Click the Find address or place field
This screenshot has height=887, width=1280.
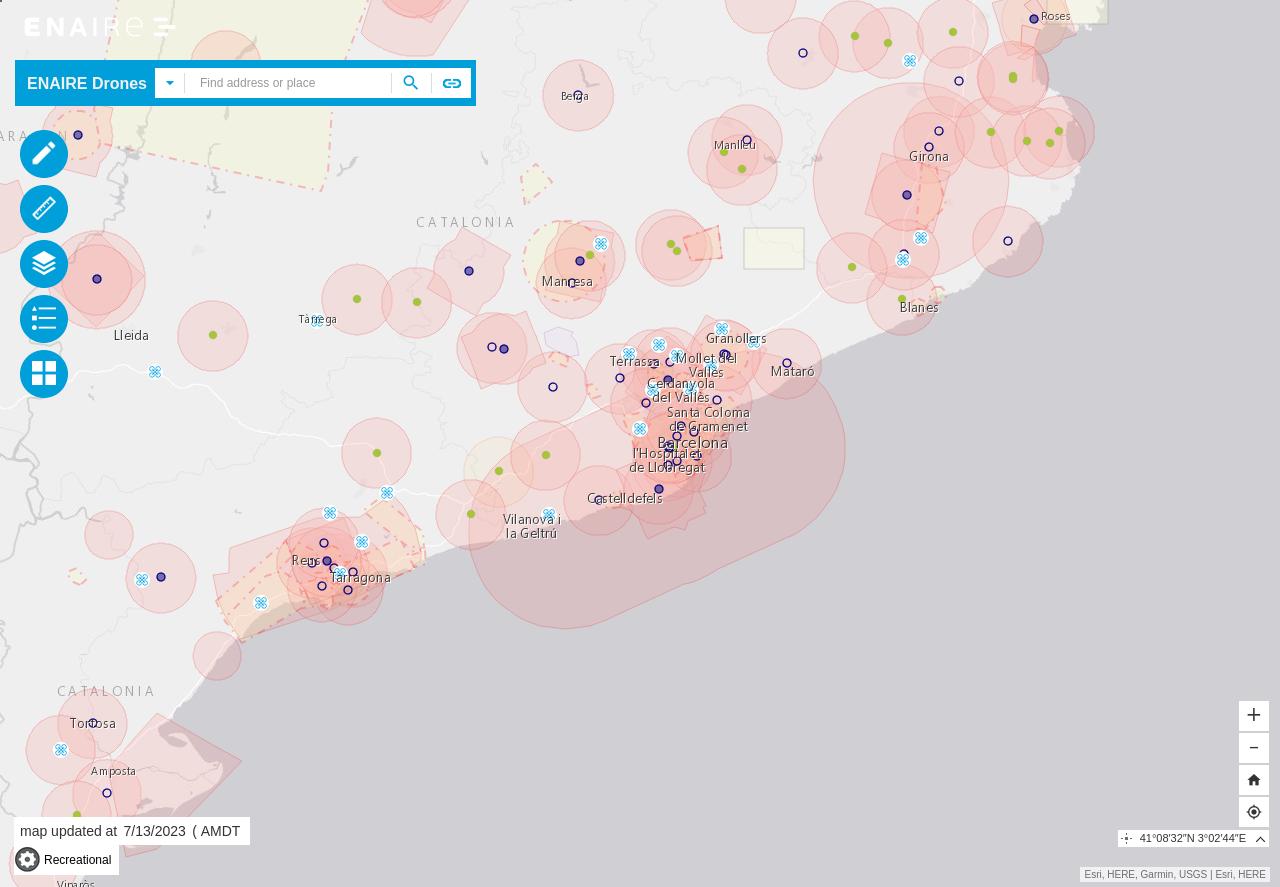coord(288,83)
